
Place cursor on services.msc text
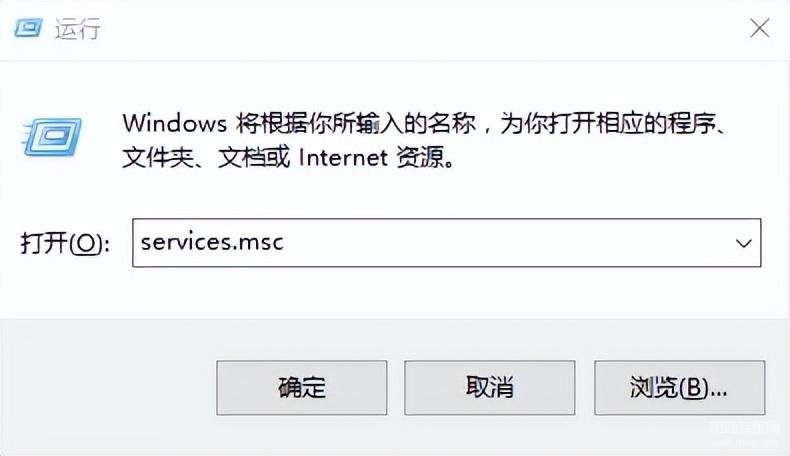pyautogui.click(x=212, y=243)
